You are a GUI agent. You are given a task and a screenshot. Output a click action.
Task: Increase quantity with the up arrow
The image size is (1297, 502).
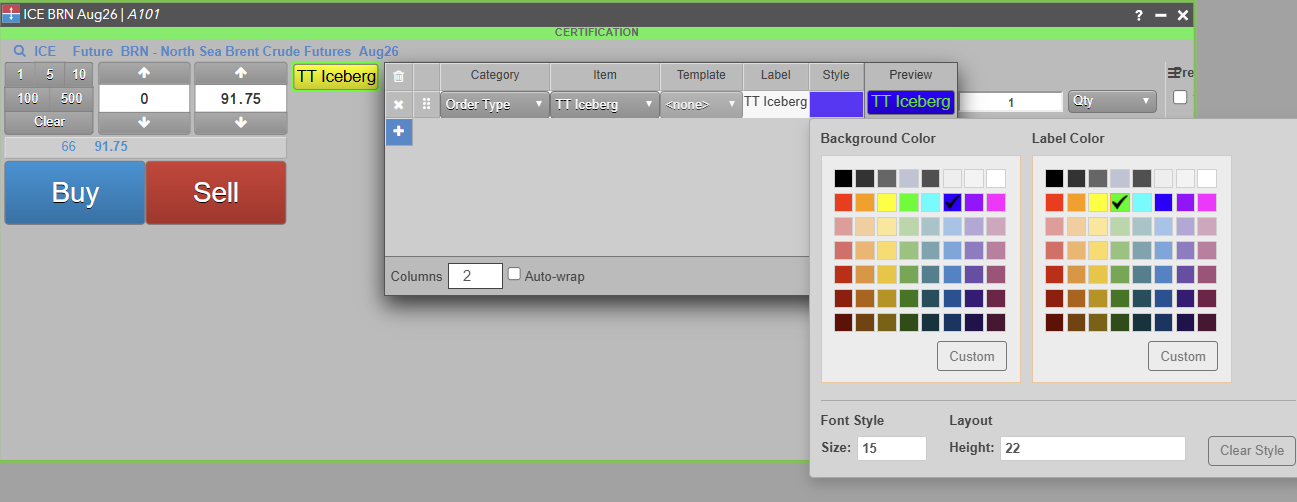click(144, 74)
